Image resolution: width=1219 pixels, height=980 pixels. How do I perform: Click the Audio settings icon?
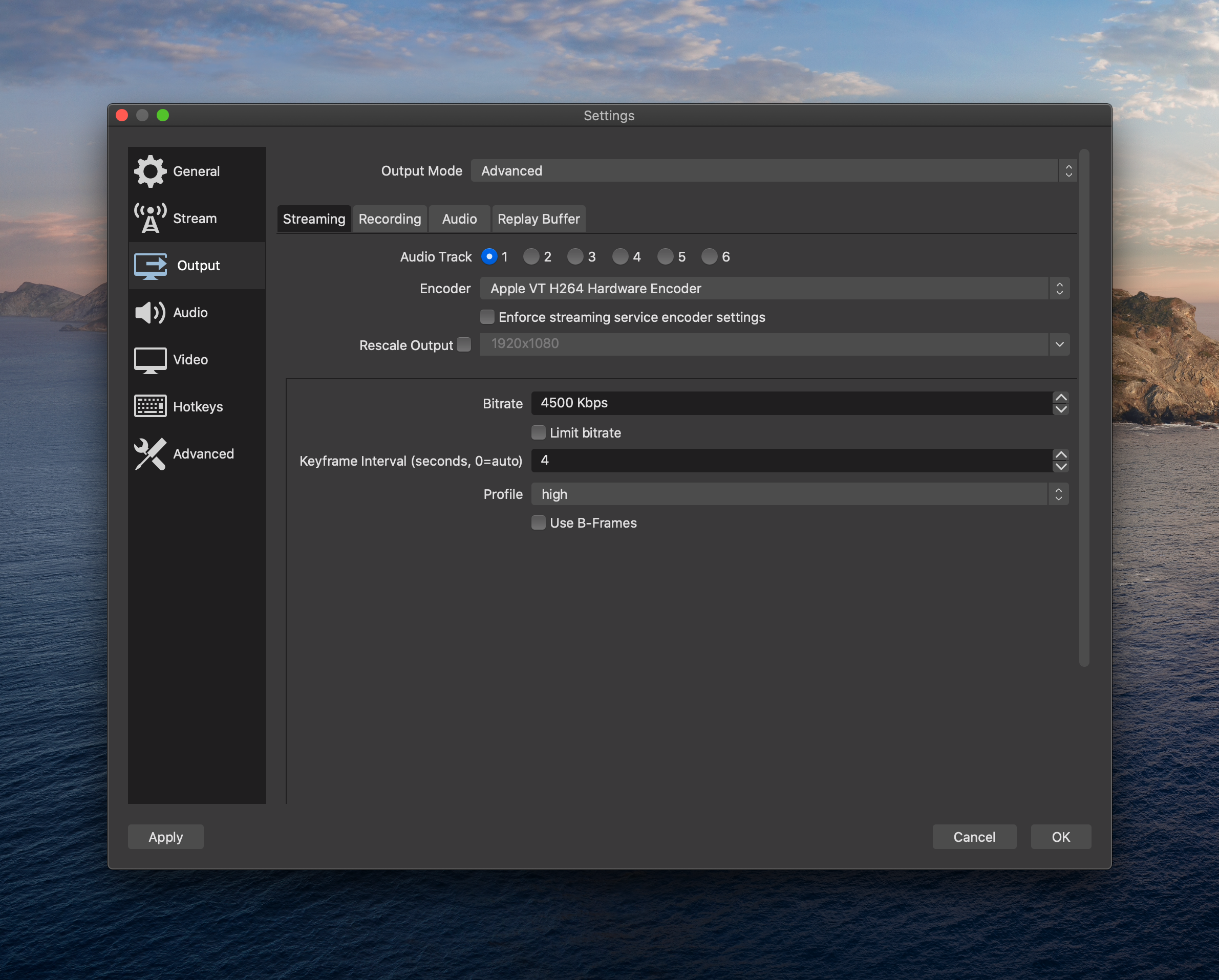click(x=150, y=311)
